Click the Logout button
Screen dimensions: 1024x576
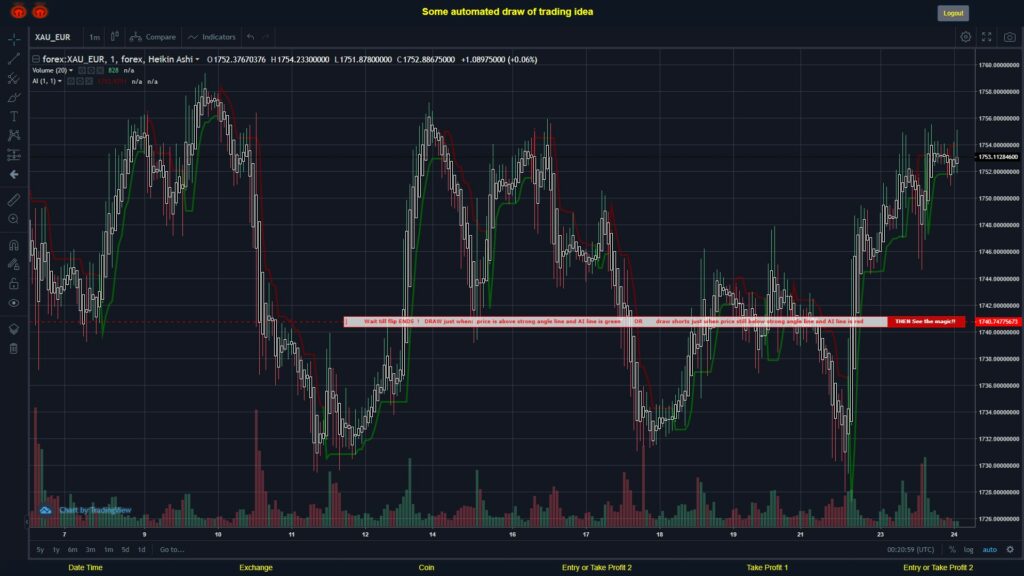click(x=953, y=13)
